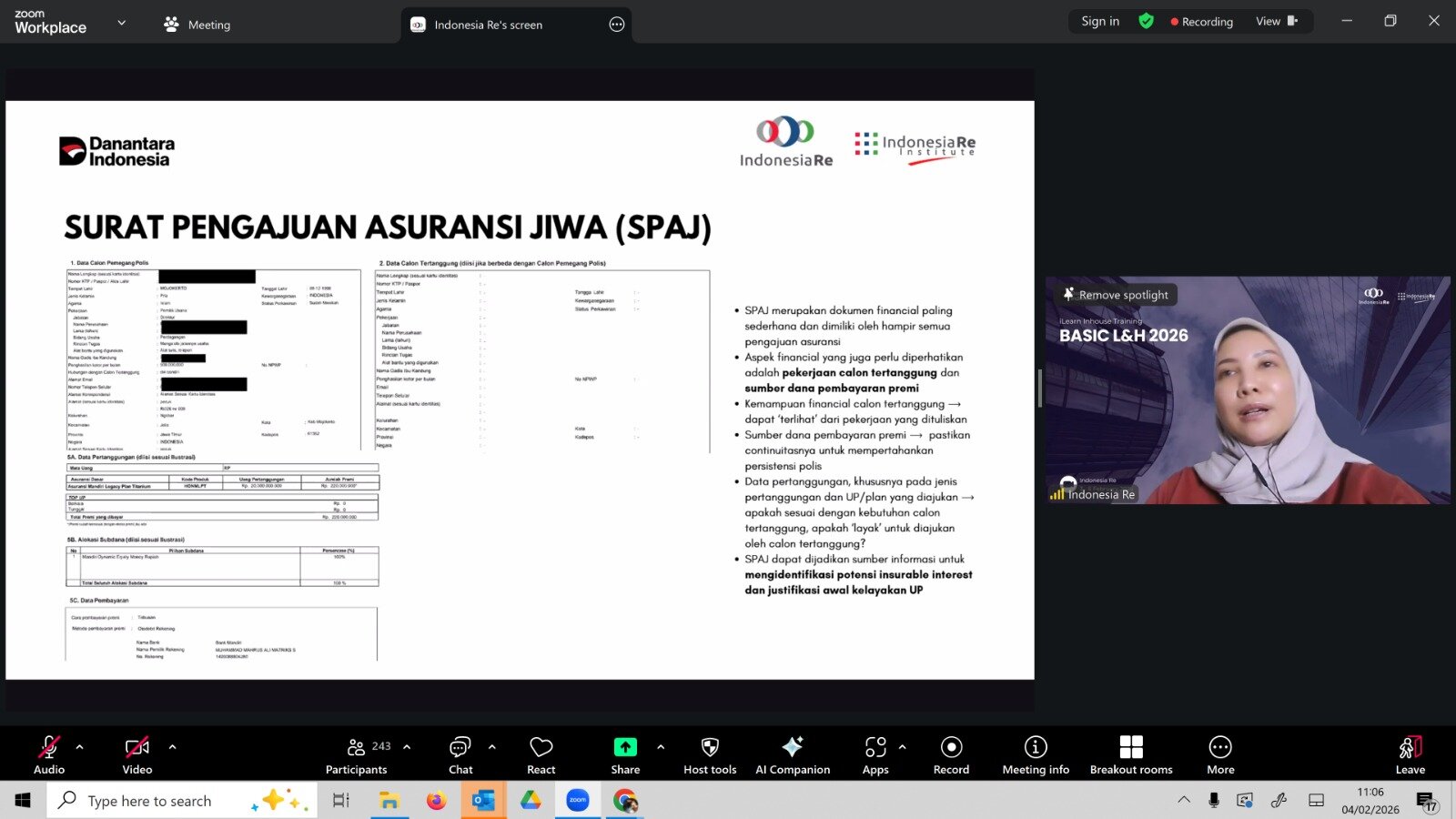Unmute microphone with Audio button

coord(49,754)
